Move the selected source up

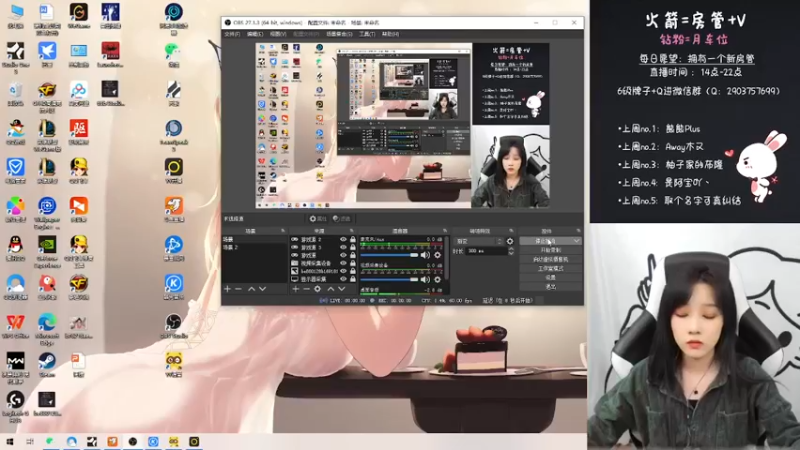331,289
